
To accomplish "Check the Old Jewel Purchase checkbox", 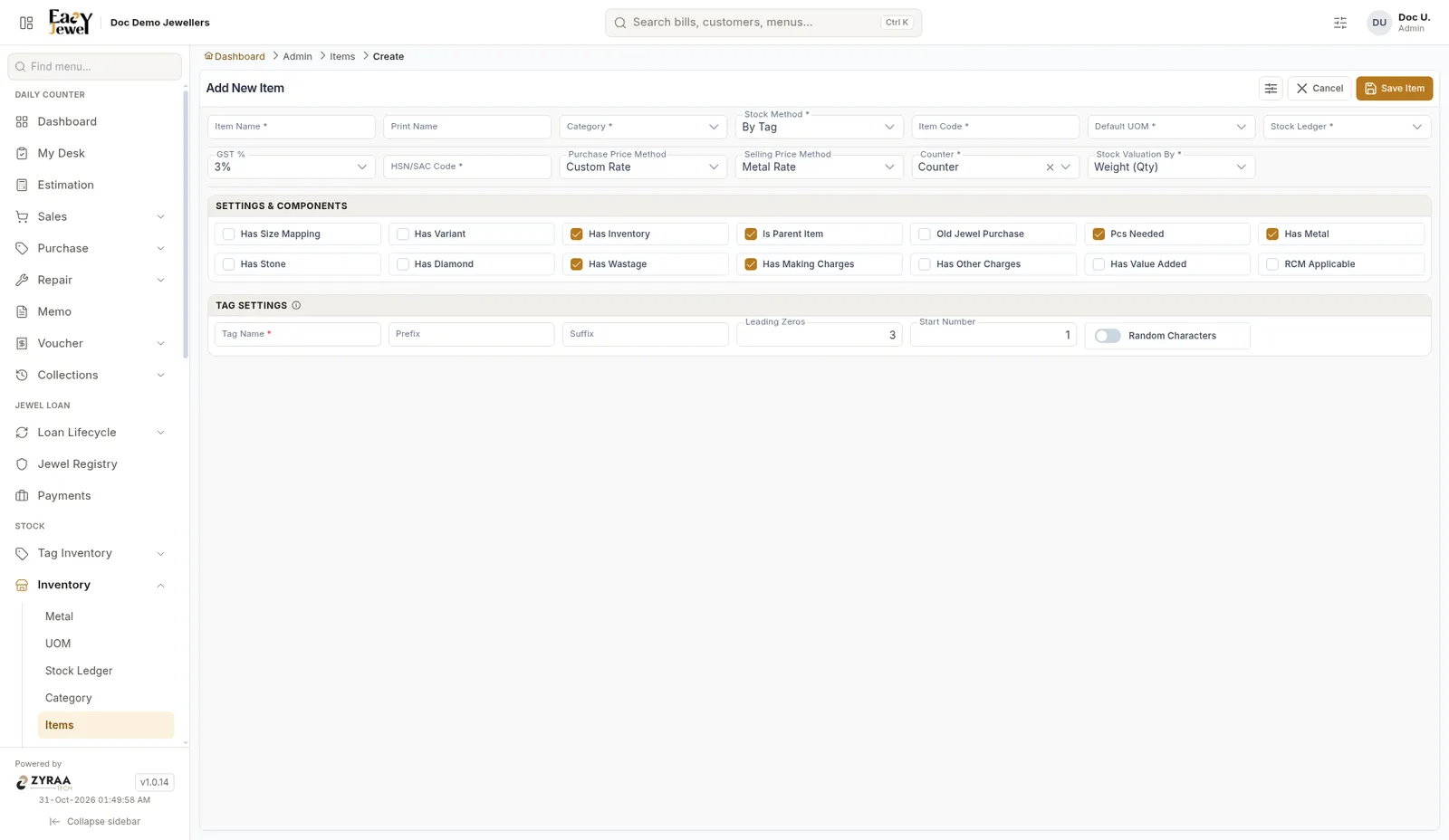I will click(925, 234).
